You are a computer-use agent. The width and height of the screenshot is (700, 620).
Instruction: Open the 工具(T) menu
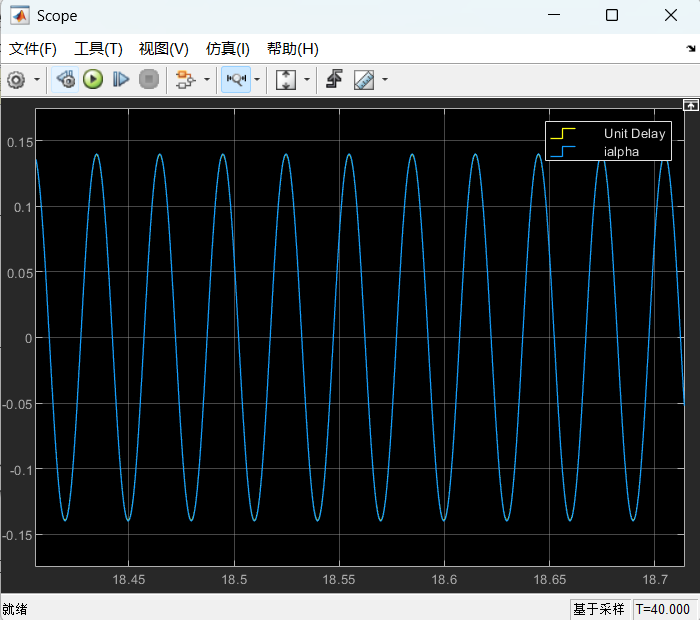(x=98, y=49)
